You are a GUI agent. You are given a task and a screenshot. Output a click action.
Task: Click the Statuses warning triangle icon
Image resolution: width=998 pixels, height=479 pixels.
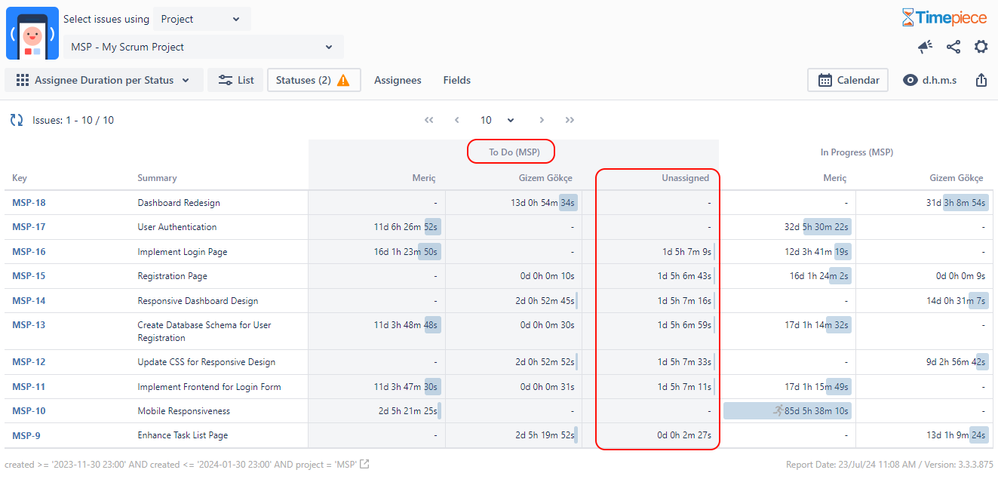coord(343,80)
